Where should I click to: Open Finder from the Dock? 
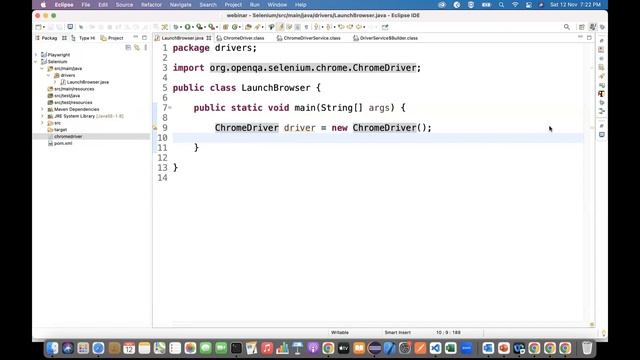52,348
